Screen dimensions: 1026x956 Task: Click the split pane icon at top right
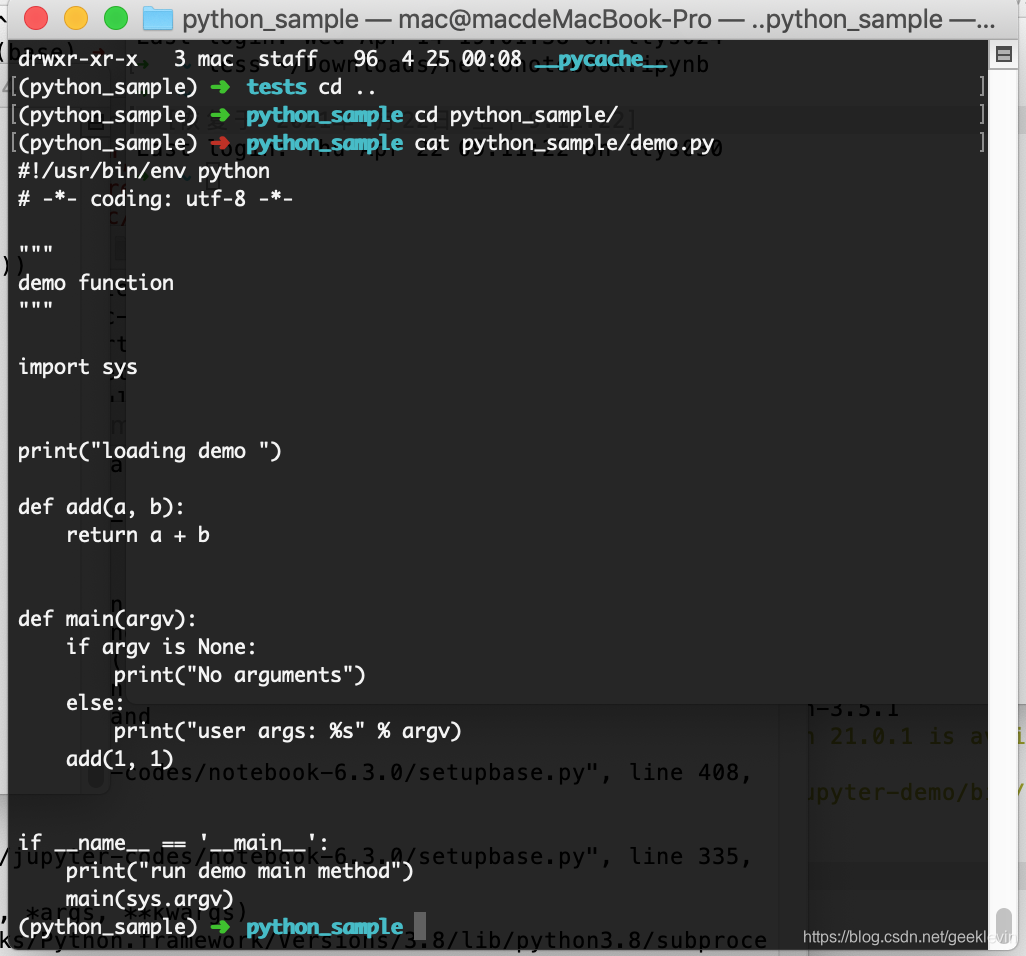point(1004,54)
